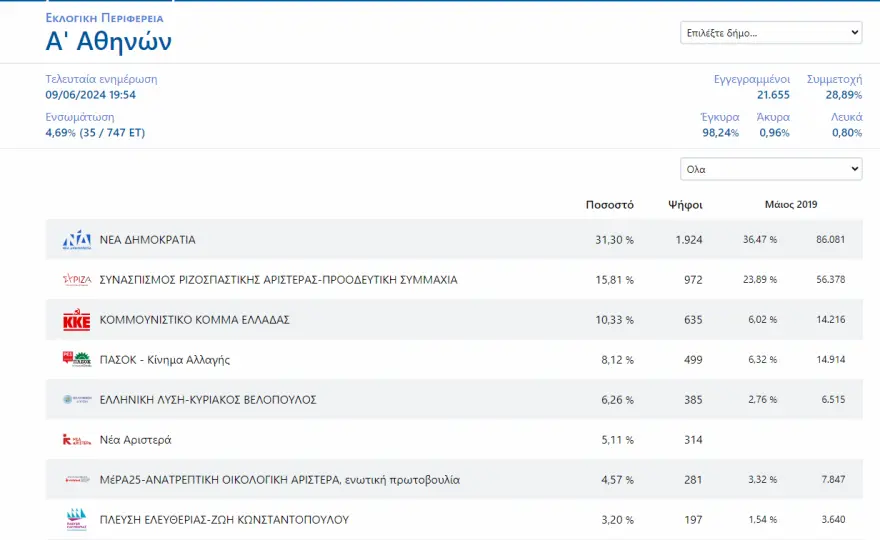880x540 pixels.
Task: Select ΕΛΛΗΝΙΚΗ ΛΥΣΗ-ΚΥΡΙΑΚΟΣ ΒΕΛΟΠΟΥΛΟΣ party name
Action: tap(208, 399)
